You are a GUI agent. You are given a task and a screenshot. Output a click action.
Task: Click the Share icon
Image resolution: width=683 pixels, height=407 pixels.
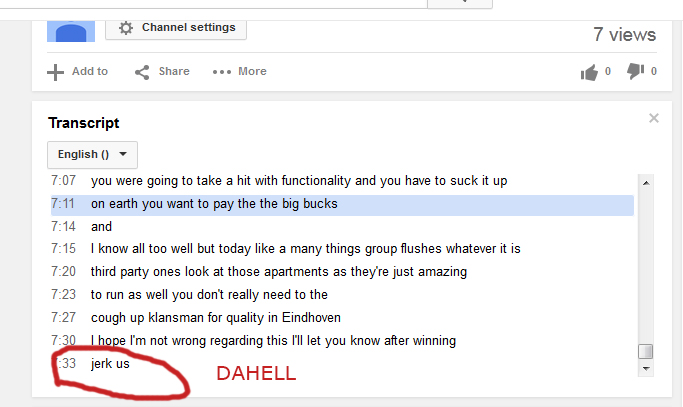(x=142, y=72)
